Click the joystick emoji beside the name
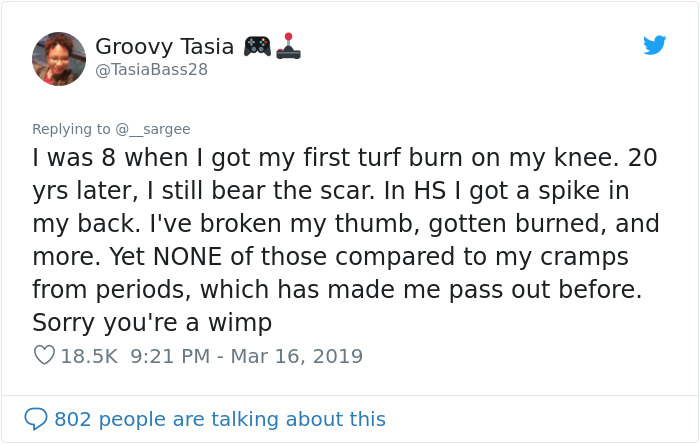Screen dimensions: 700x444 [290, 46]
